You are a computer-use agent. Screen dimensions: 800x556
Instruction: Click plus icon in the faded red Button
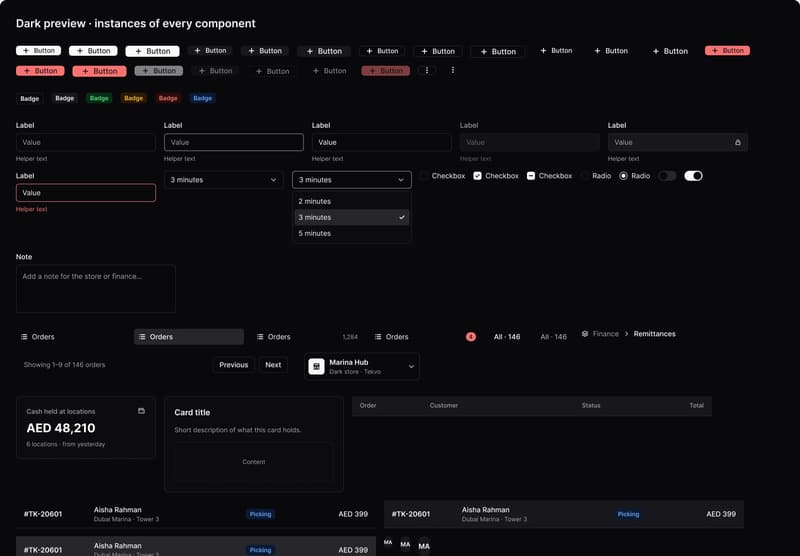(x=372, y=71)
